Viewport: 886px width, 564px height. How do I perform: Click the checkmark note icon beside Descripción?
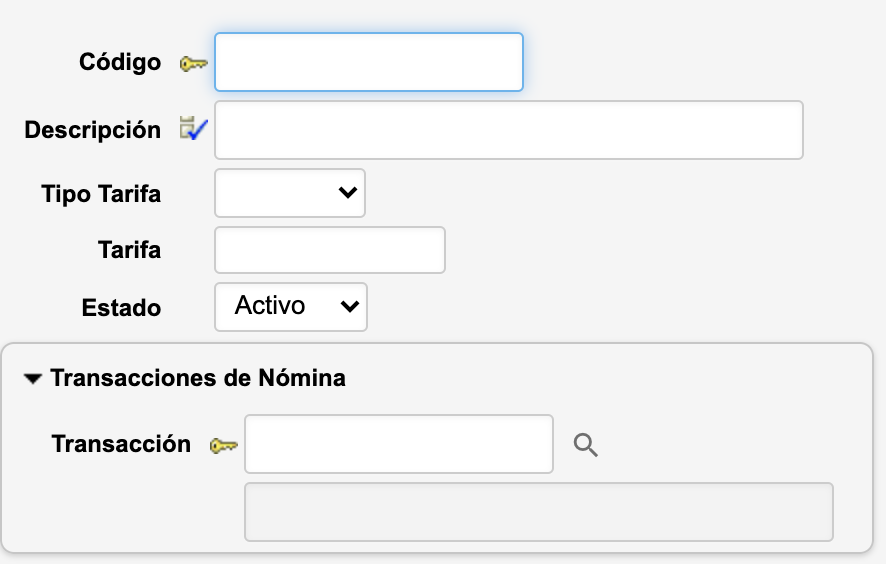tap(193, 129)
